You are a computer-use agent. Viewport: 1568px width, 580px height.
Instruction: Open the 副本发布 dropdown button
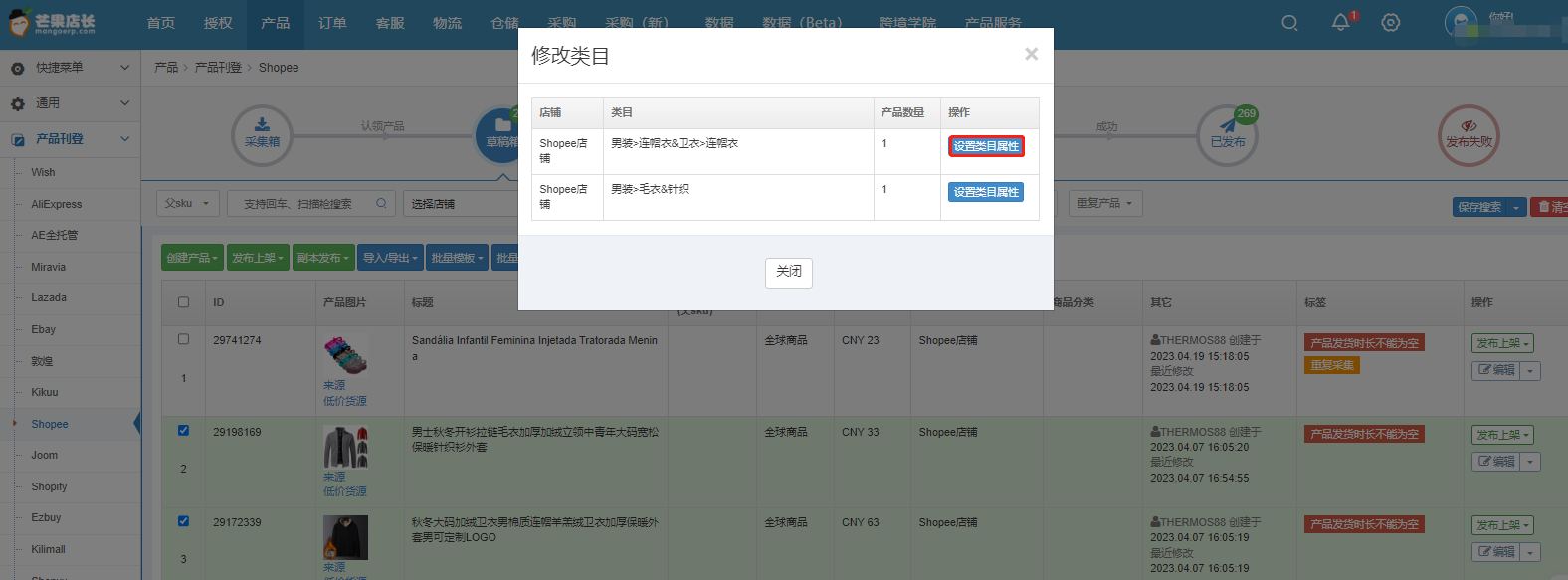(x=323, y=258)
